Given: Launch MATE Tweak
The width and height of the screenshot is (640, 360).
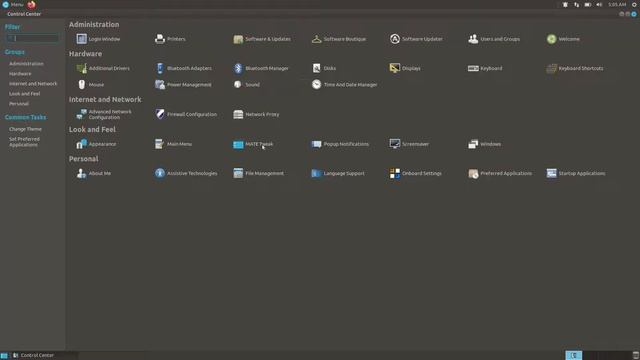Looking at the screenshot, I should [x=253, y=144].
